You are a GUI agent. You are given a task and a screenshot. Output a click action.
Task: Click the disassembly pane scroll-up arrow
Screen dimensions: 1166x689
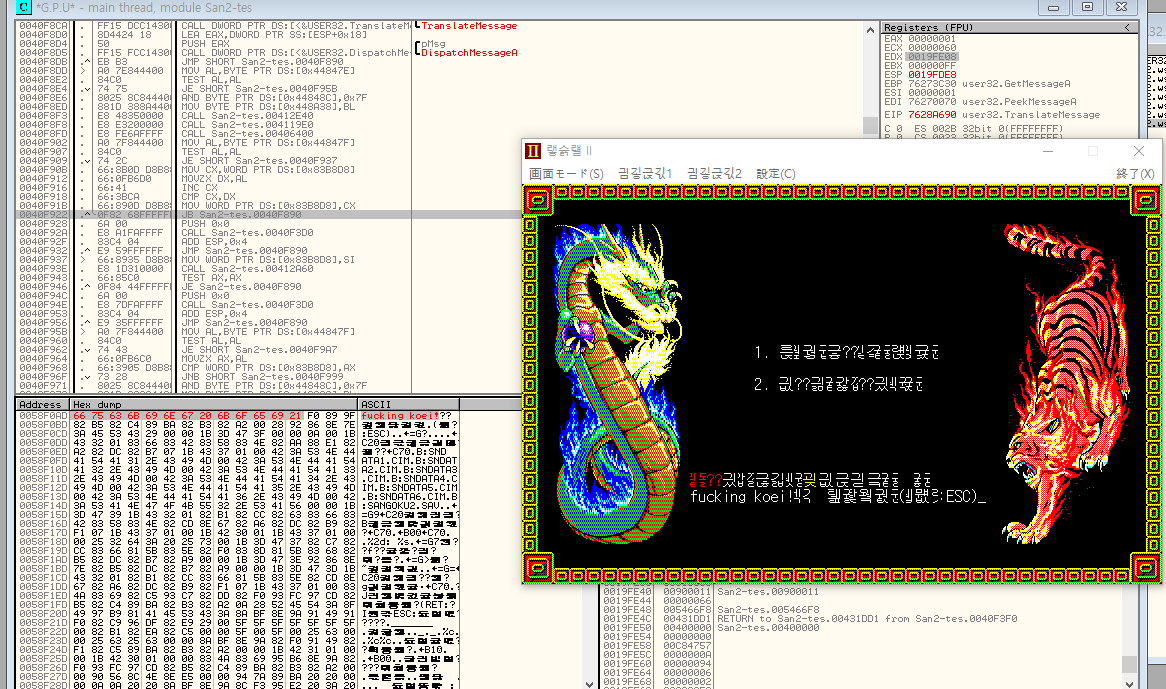pos(870,30)
